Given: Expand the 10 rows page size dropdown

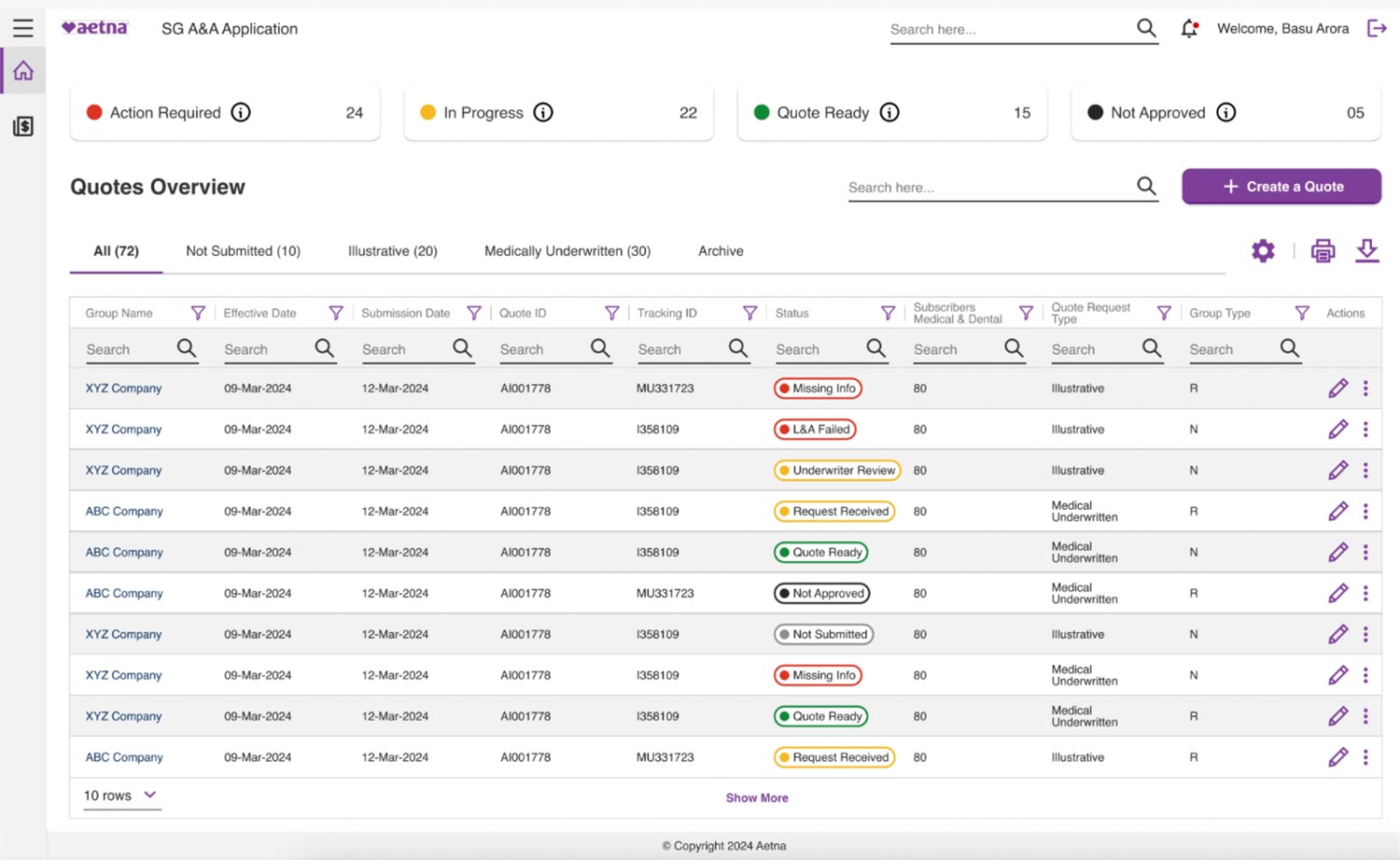Looking at the screenshot, I should [x=121, y=796].
